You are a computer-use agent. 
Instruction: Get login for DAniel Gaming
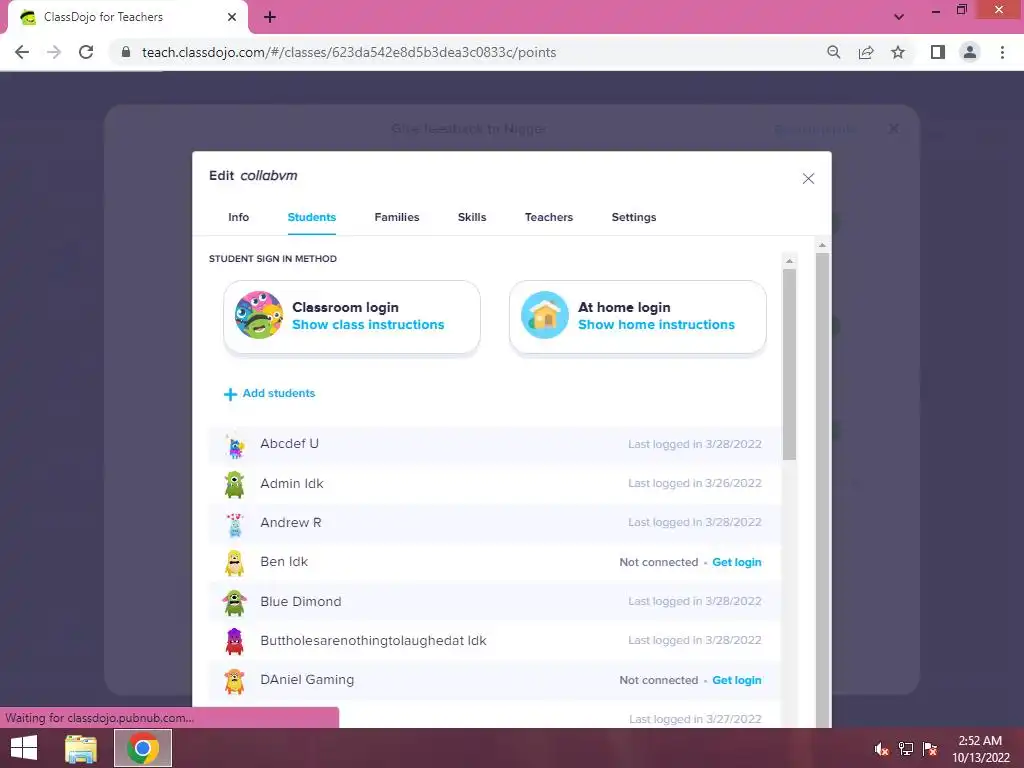click(x=737, y=680)
